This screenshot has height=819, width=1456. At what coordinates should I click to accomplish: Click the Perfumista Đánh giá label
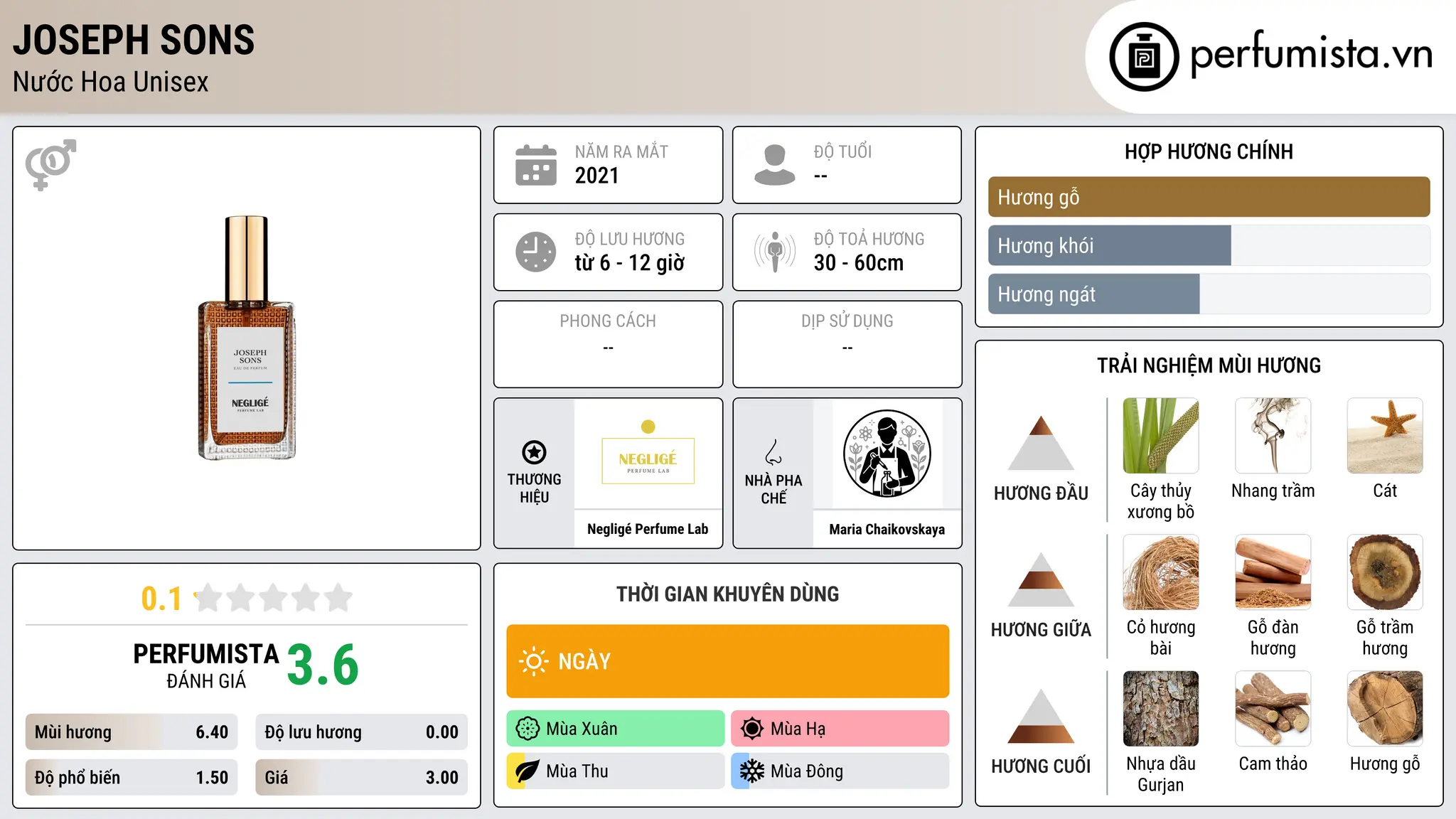tap(206, 665)
